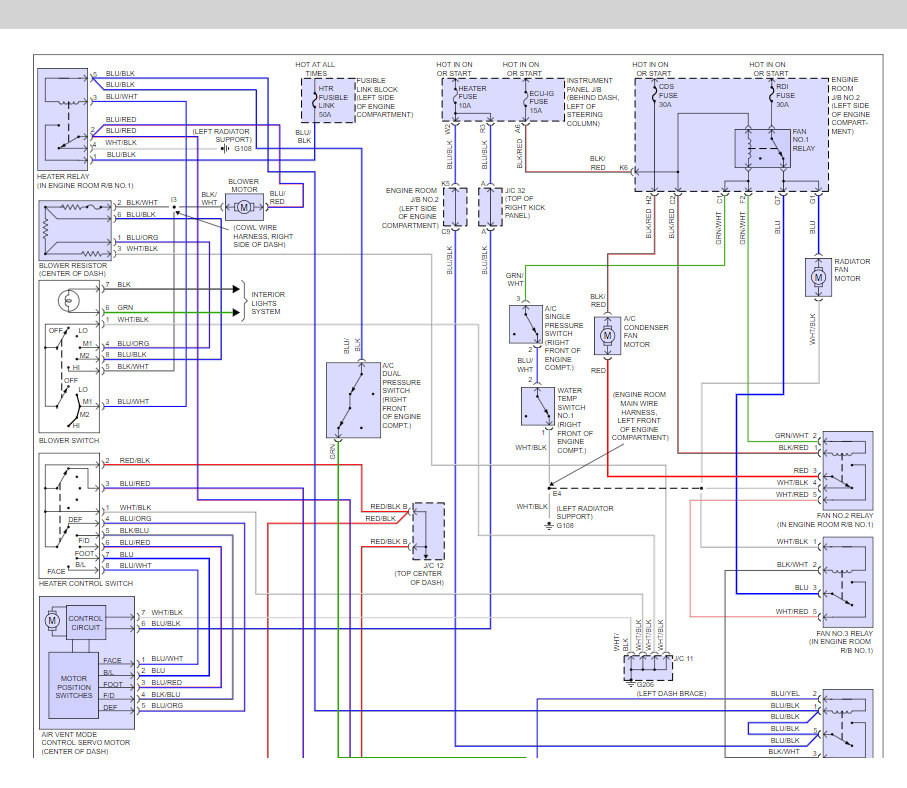The image size is (907, 788).
Task: Select the 'HEATER RELAY' caption
Action: pos(63,176)
